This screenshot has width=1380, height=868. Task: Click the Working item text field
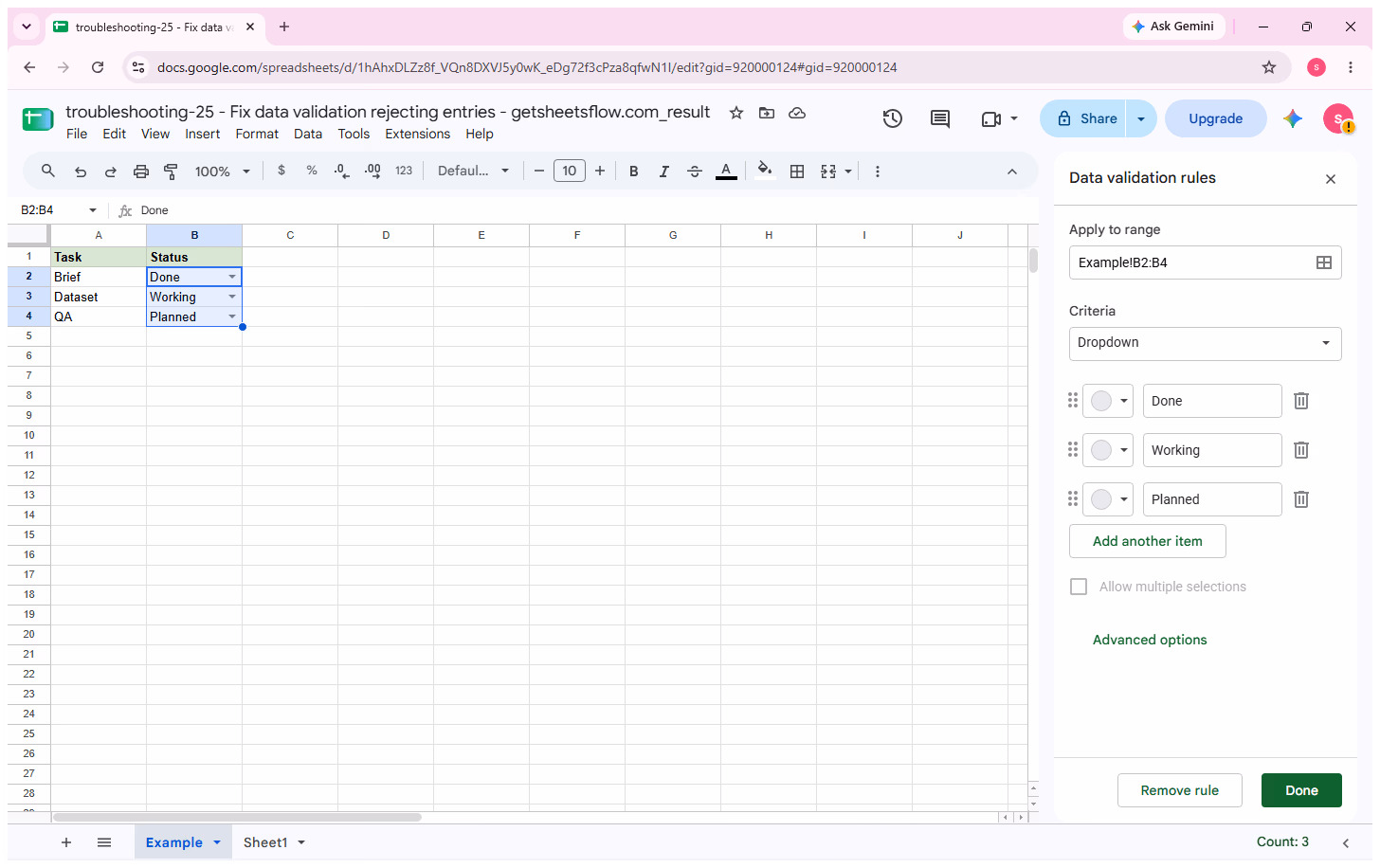pos(1212,450)
